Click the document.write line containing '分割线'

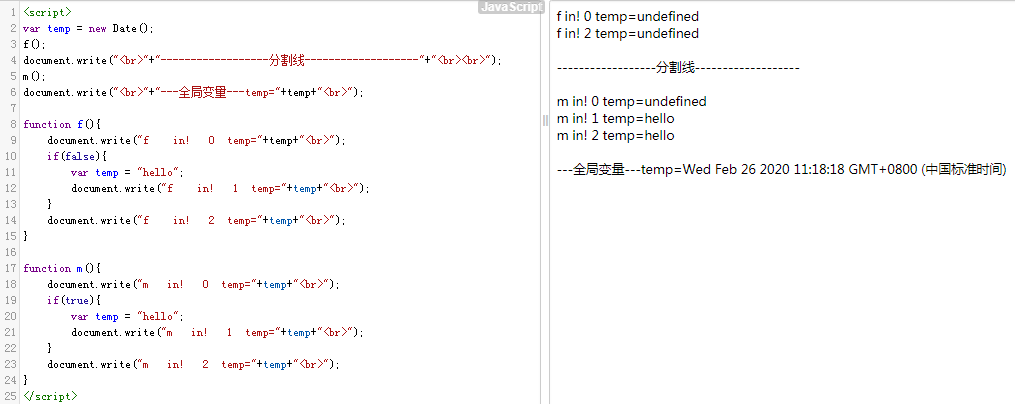tap(262, 60)
